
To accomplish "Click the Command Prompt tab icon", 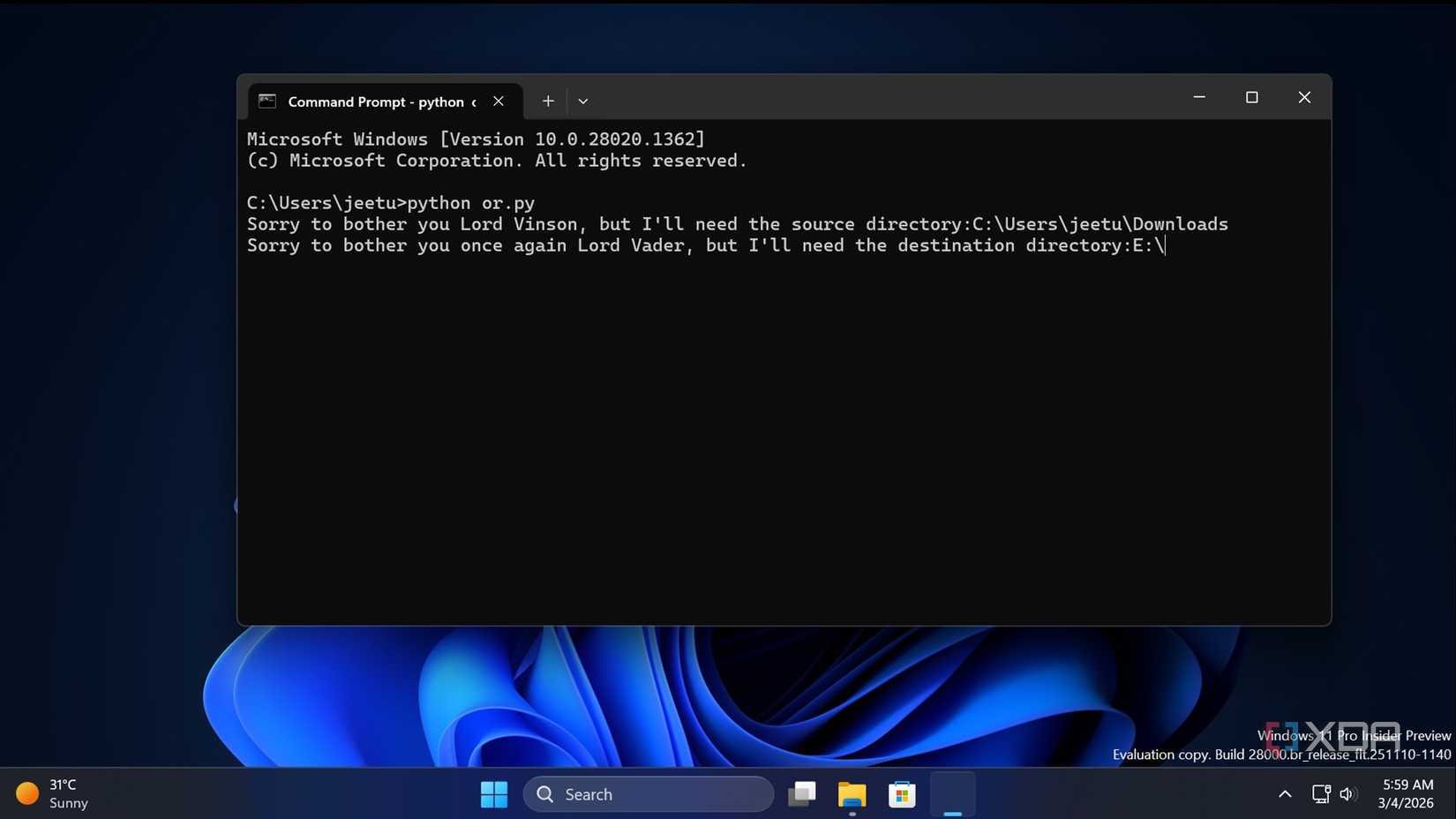I will (x=267, y=101).
